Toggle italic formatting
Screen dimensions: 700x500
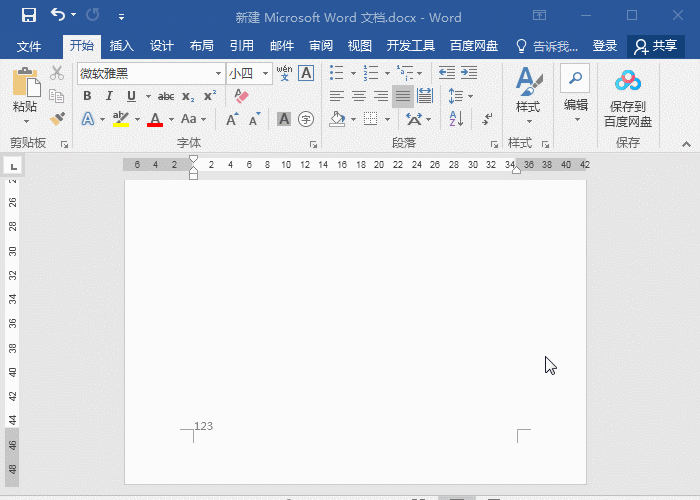click(109, 96)
